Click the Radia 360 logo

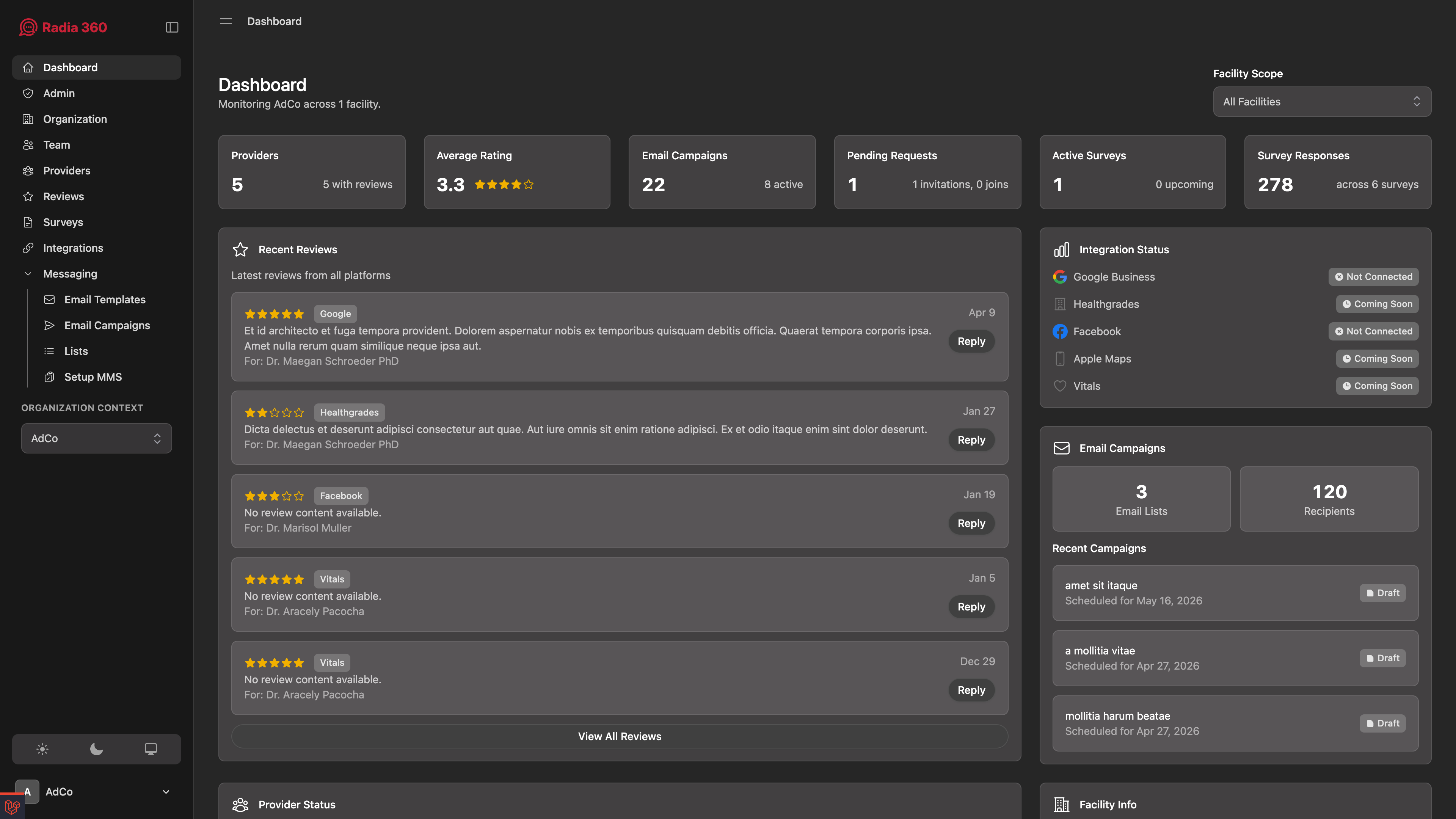[62, 27]
